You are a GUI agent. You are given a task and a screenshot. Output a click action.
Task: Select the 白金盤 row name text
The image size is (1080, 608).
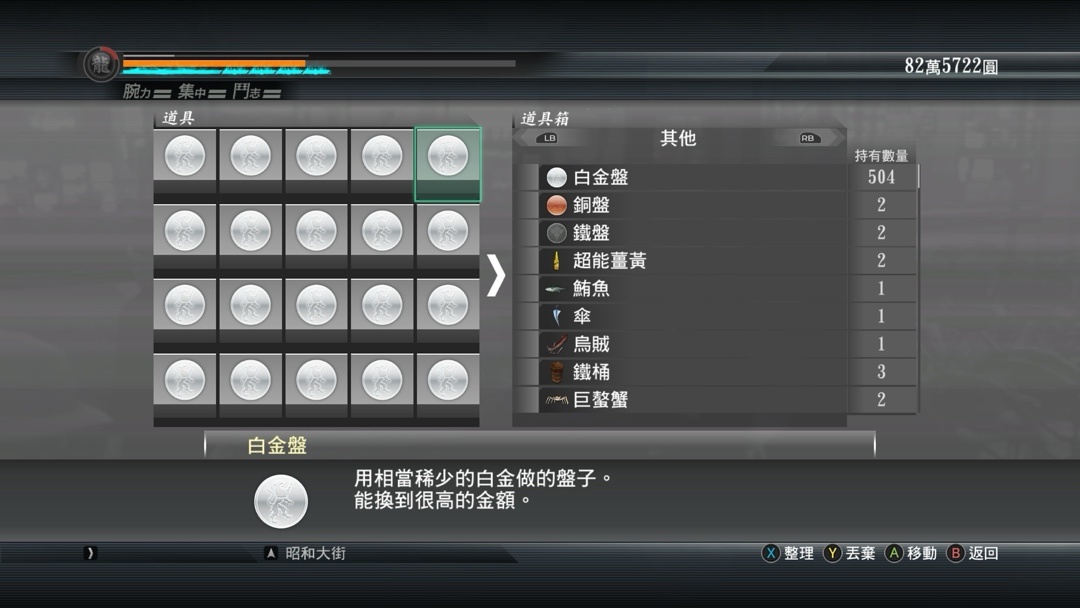601,178
